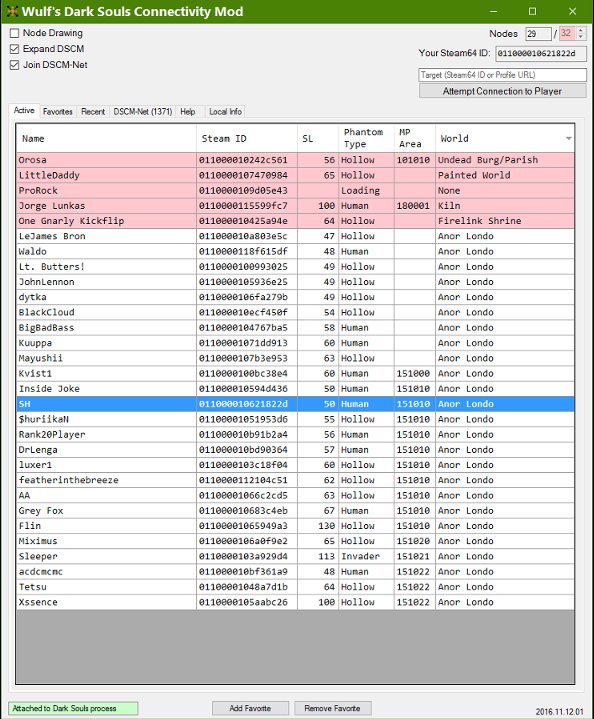Sort by the Name column header
Screen dimensions: 594x719
pos(106,138)
